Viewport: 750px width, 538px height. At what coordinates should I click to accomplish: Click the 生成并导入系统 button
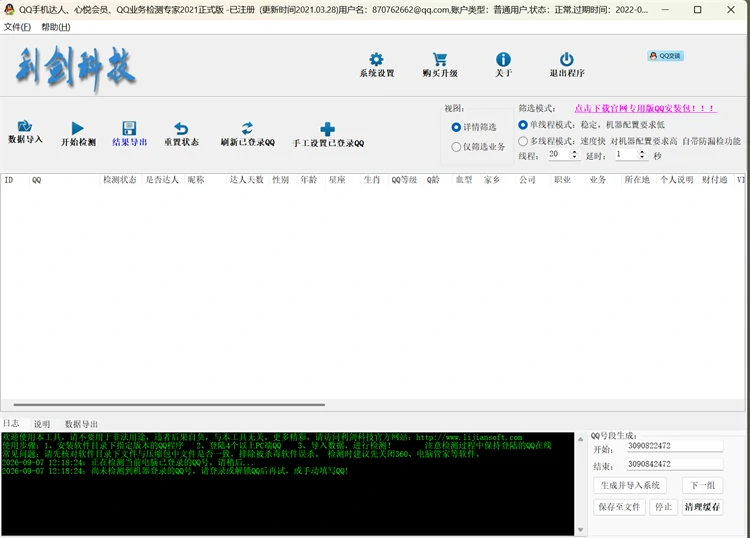click(x=630, y=485)
